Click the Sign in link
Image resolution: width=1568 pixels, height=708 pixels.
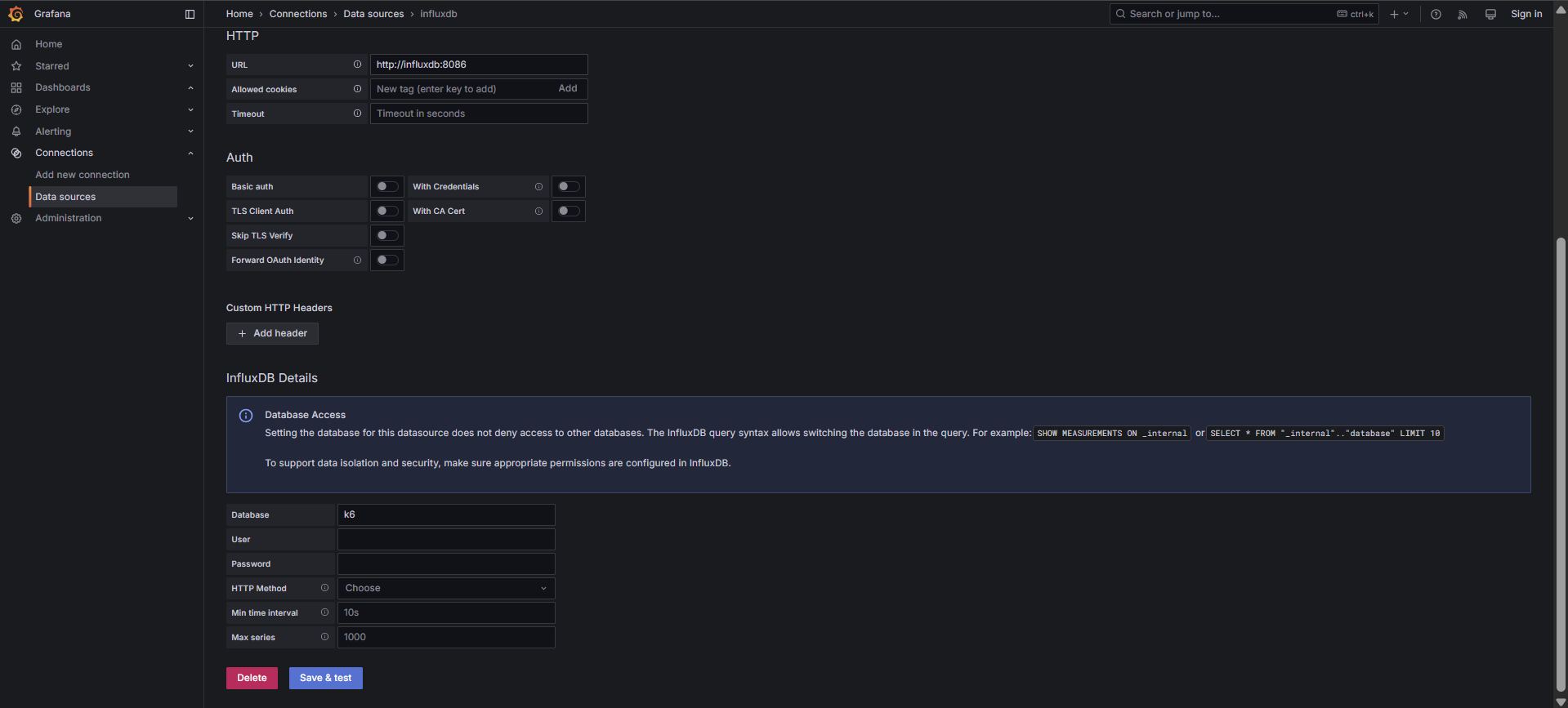(x=1526, y=14)
